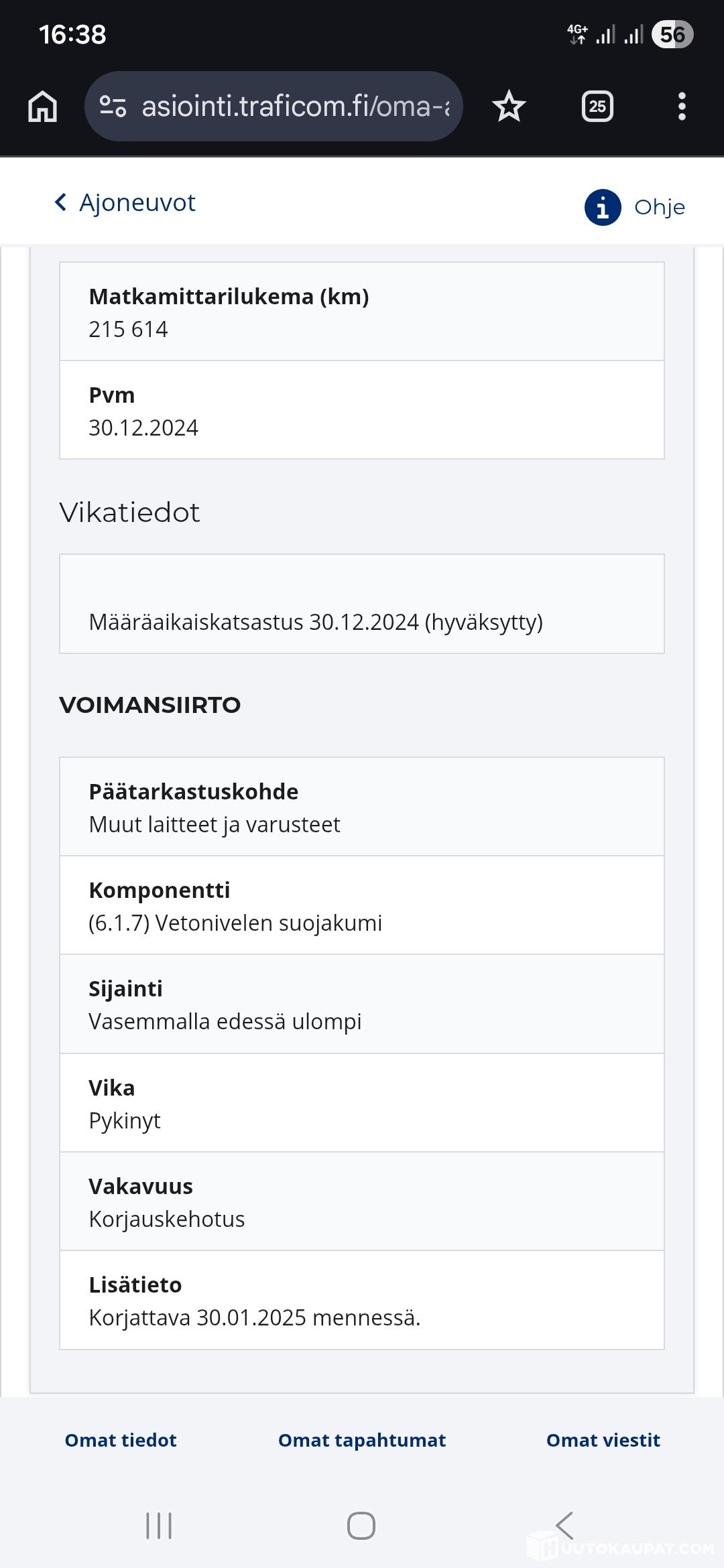This screenshot has height=1568, width=724.
Task: Open site settings icon in address bar
Action: tap(113, 107)
